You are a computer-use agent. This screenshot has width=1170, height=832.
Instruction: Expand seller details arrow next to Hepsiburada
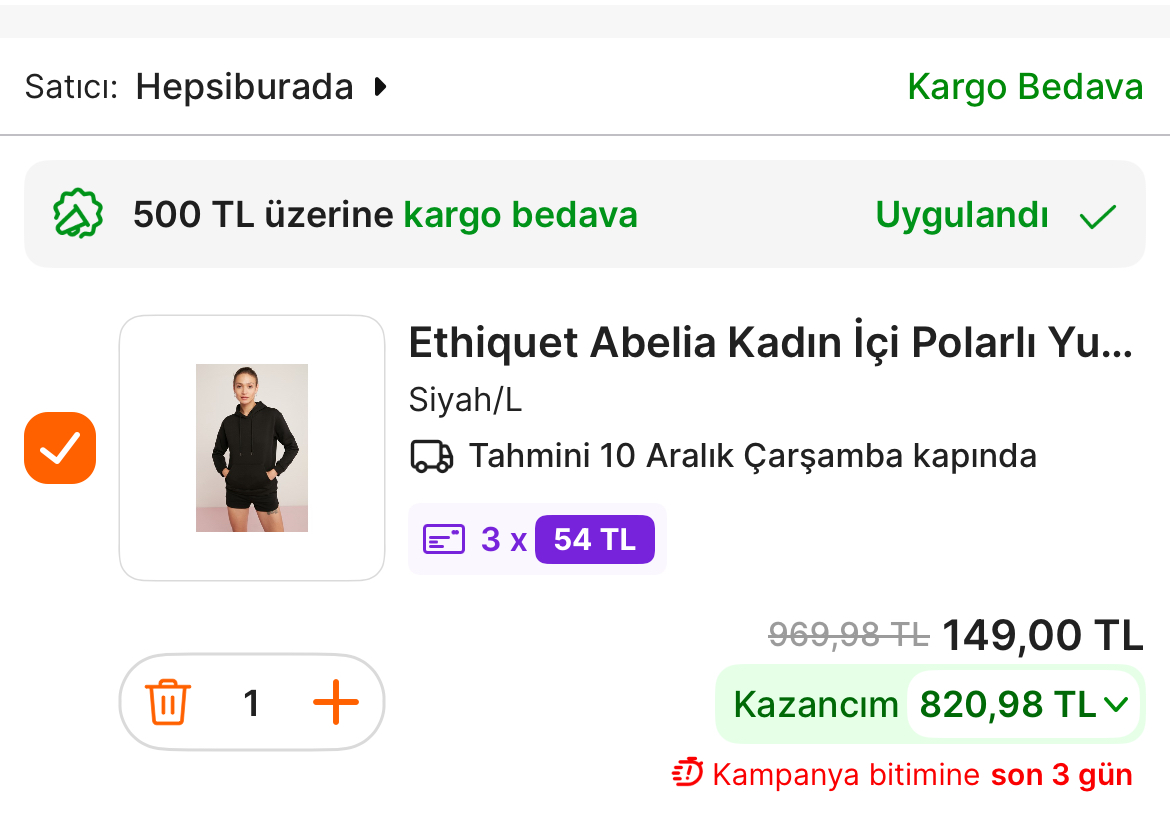pyautogui.click(x=380, y=88)
